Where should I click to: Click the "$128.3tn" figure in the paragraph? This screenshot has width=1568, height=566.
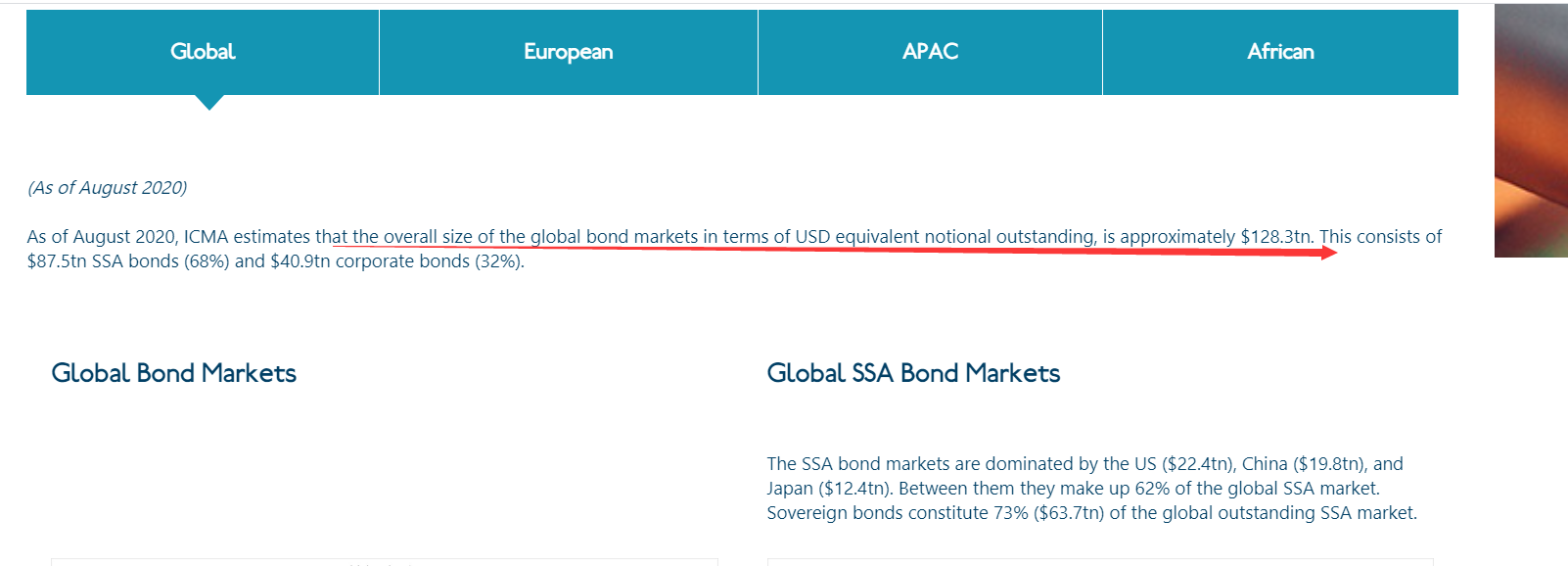click(x=1275, y=237)
